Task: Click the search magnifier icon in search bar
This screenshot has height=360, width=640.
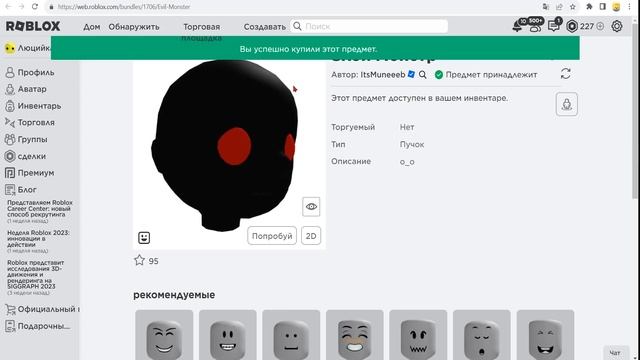Action: coord(297,26)
